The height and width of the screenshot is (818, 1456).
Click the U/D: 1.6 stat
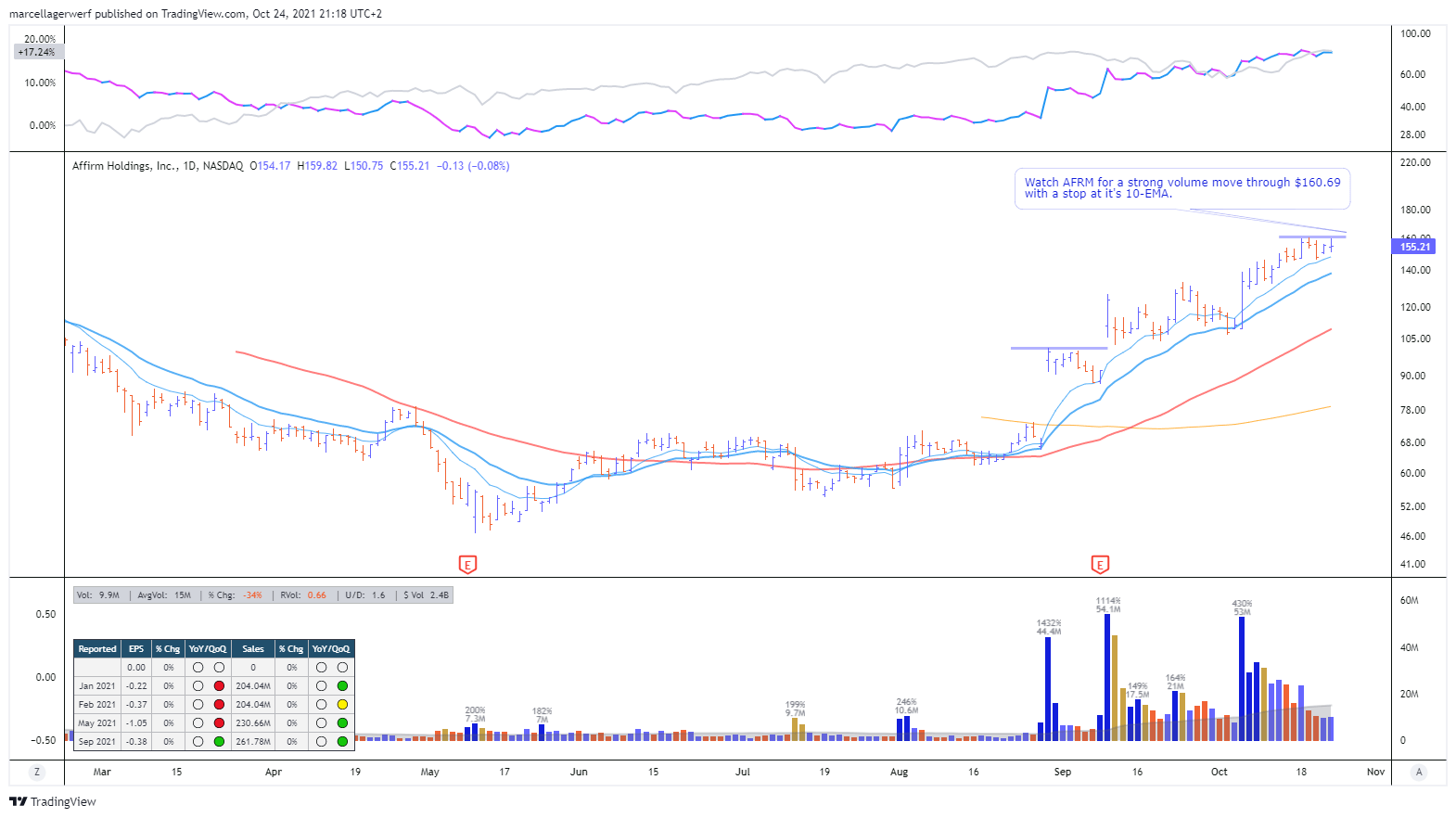click(x=365, y=595)
